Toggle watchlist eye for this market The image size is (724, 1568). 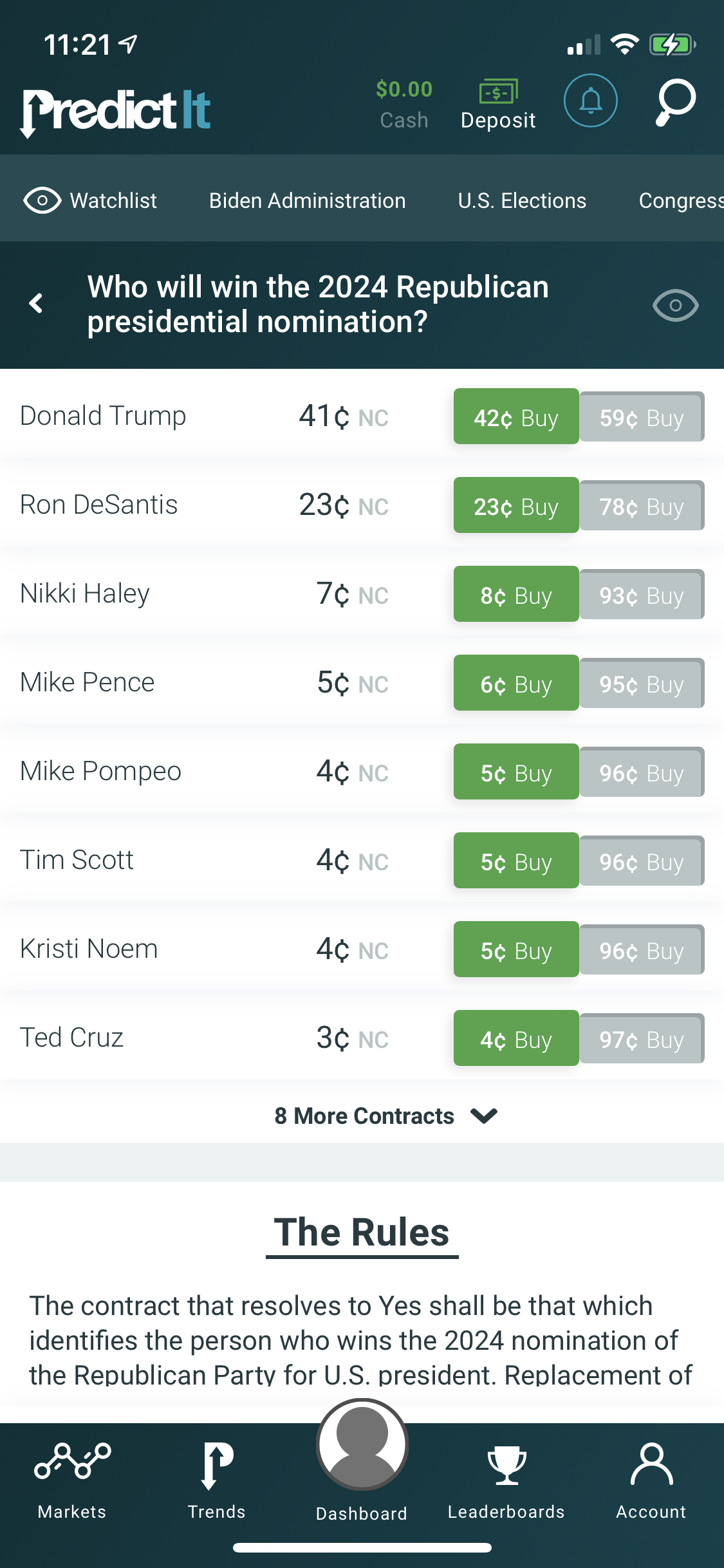(x=675, y=305)
